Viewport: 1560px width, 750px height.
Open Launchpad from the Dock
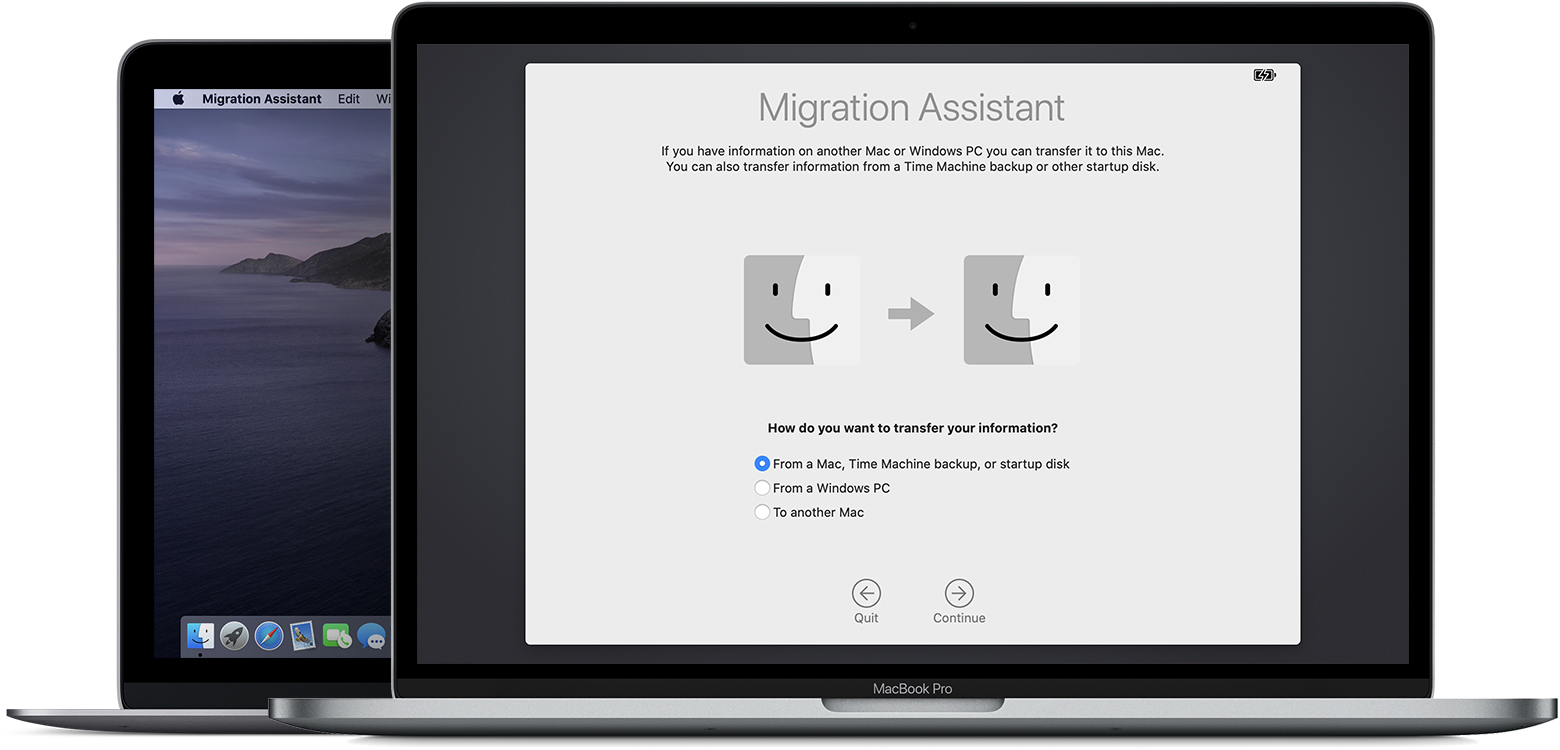[x=234, y=637]
